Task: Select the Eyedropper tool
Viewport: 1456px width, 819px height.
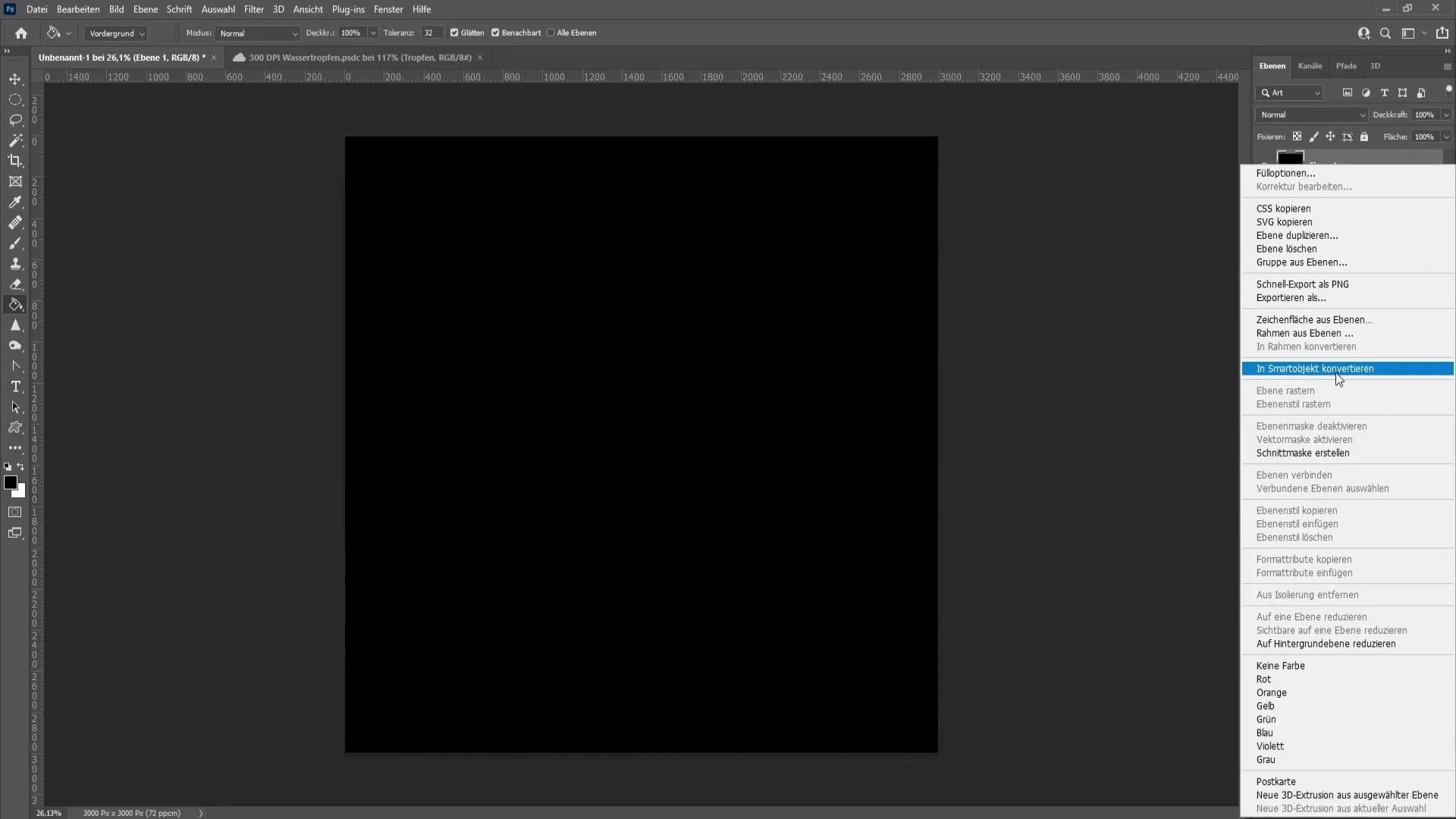Action: pos(15,202)
